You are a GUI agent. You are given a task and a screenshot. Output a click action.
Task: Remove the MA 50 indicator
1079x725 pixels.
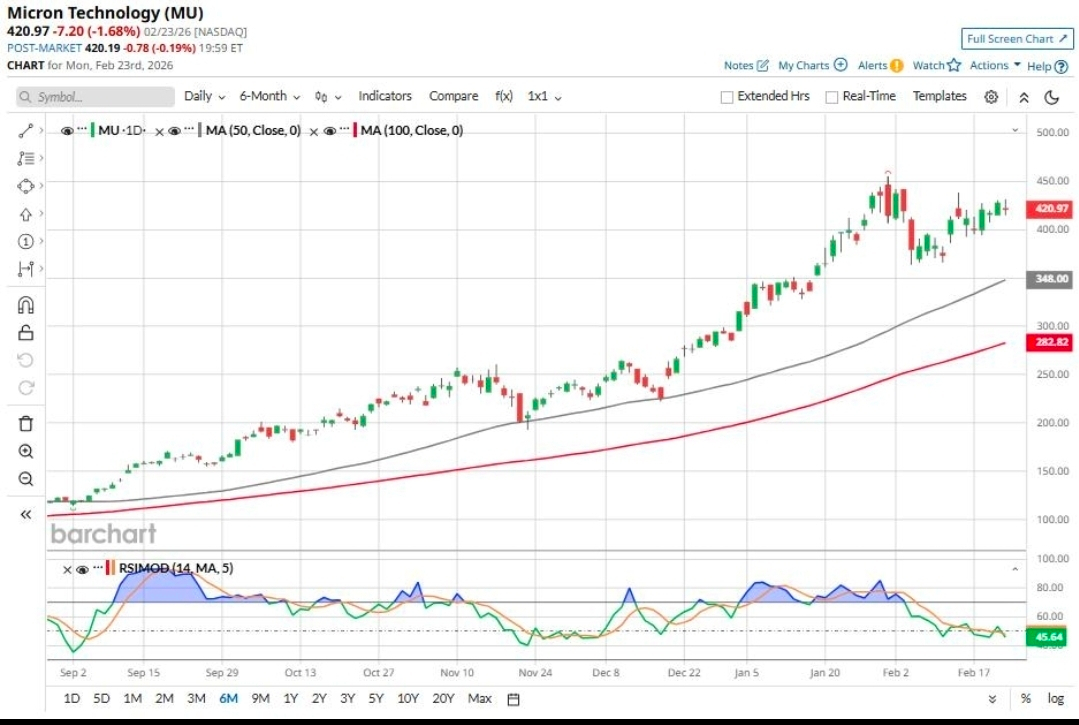pos(159,131)
